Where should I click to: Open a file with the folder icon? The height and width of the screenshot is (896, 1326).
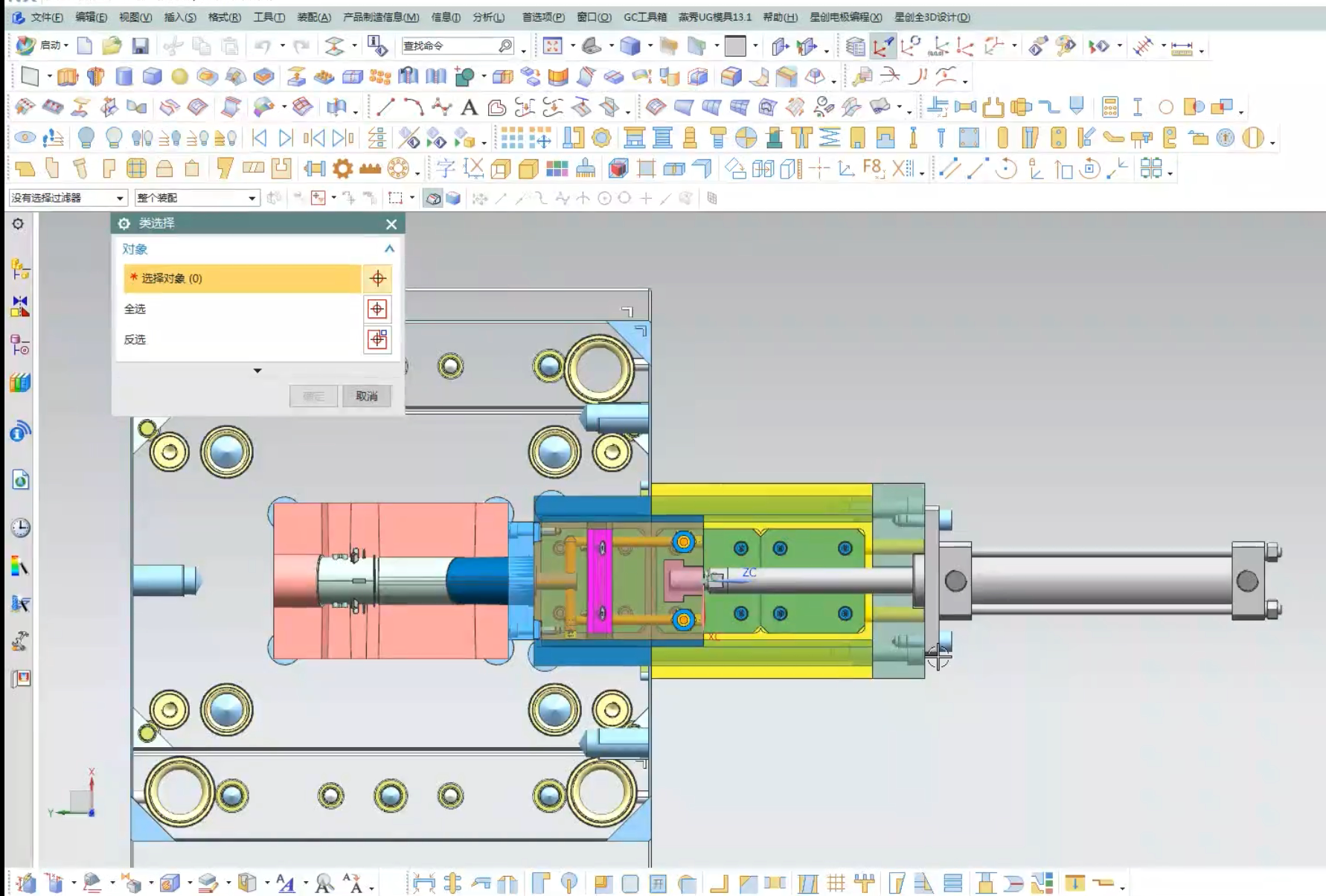click(x=112, y=46)
